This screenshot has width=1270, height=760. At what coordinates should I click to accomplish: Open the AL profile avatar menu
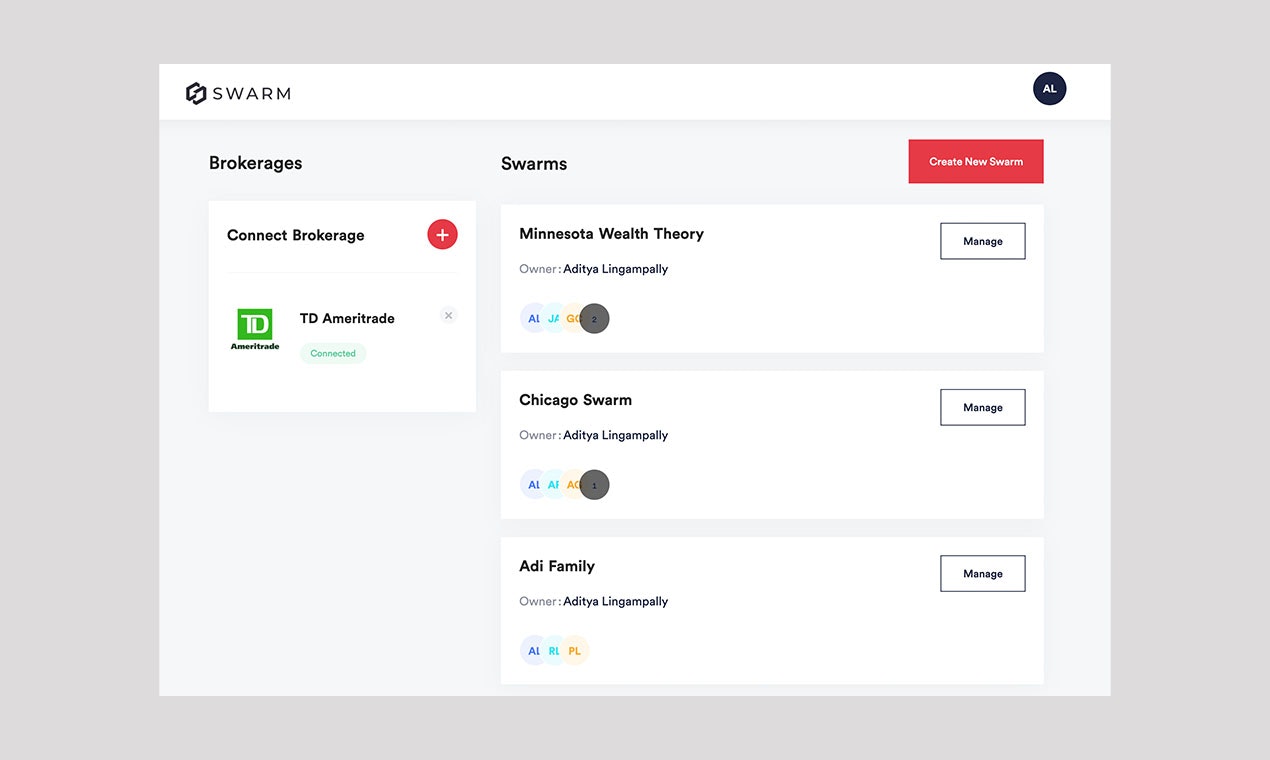click(1049, 88)
